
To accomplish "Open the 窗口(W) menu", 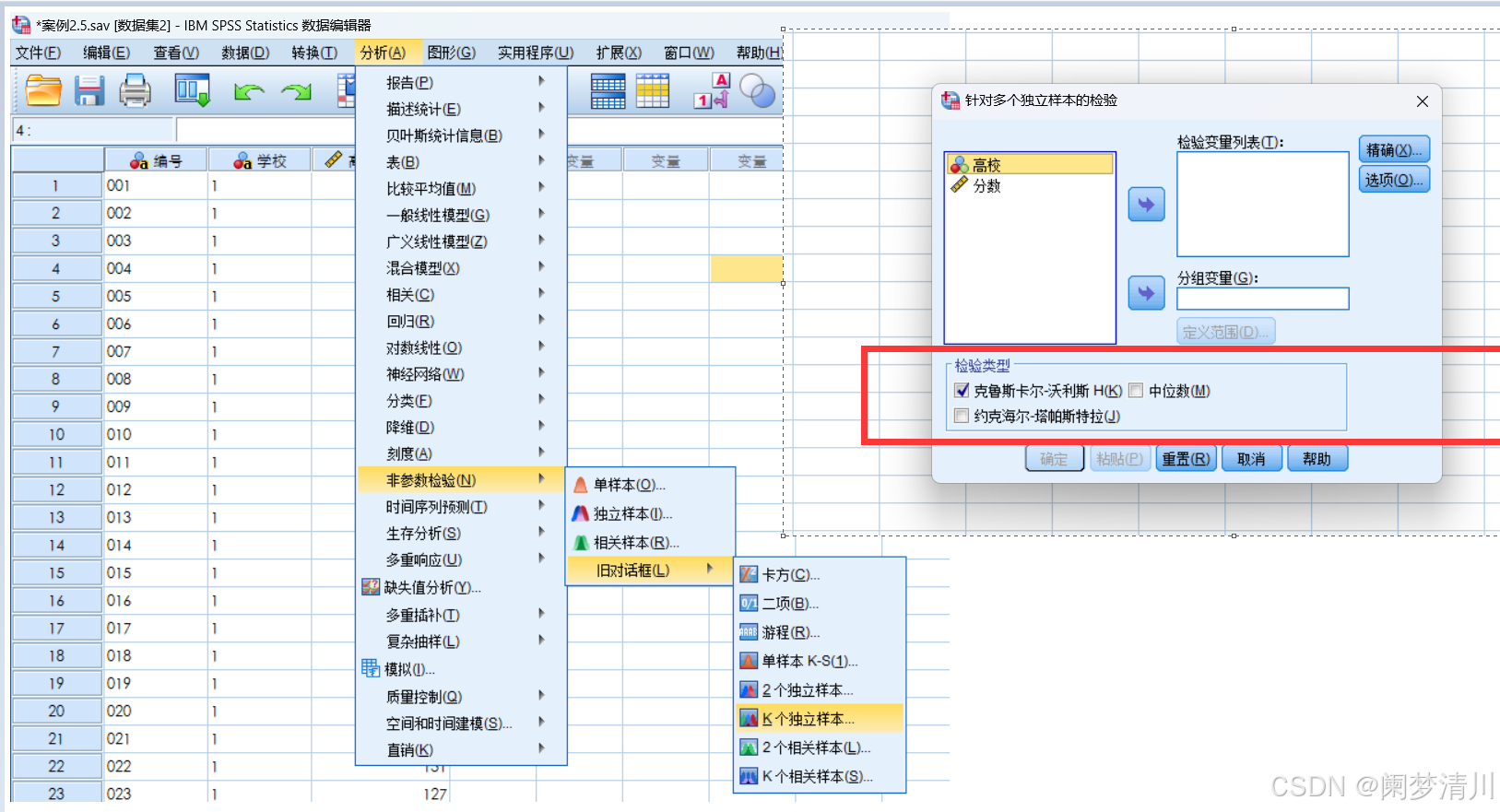I will 689,53.
